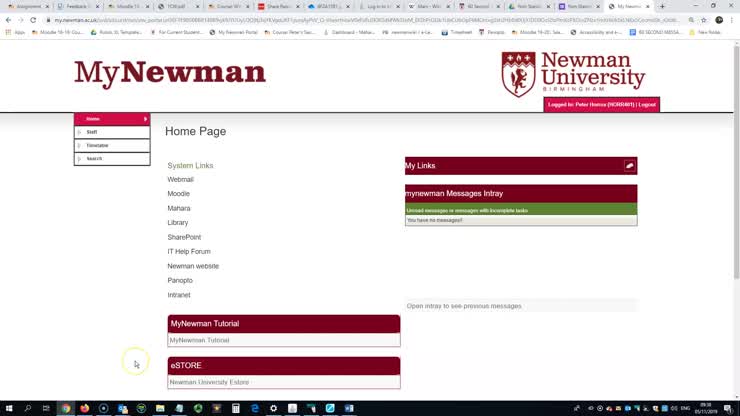Open the Panopto system link
Screen dimensions: 740x416
[x=180, y=280]
